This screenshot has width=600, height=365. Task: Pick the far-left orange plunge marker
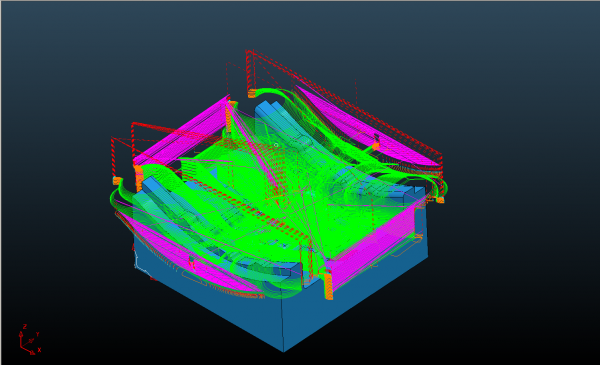(x=117, y=181)
